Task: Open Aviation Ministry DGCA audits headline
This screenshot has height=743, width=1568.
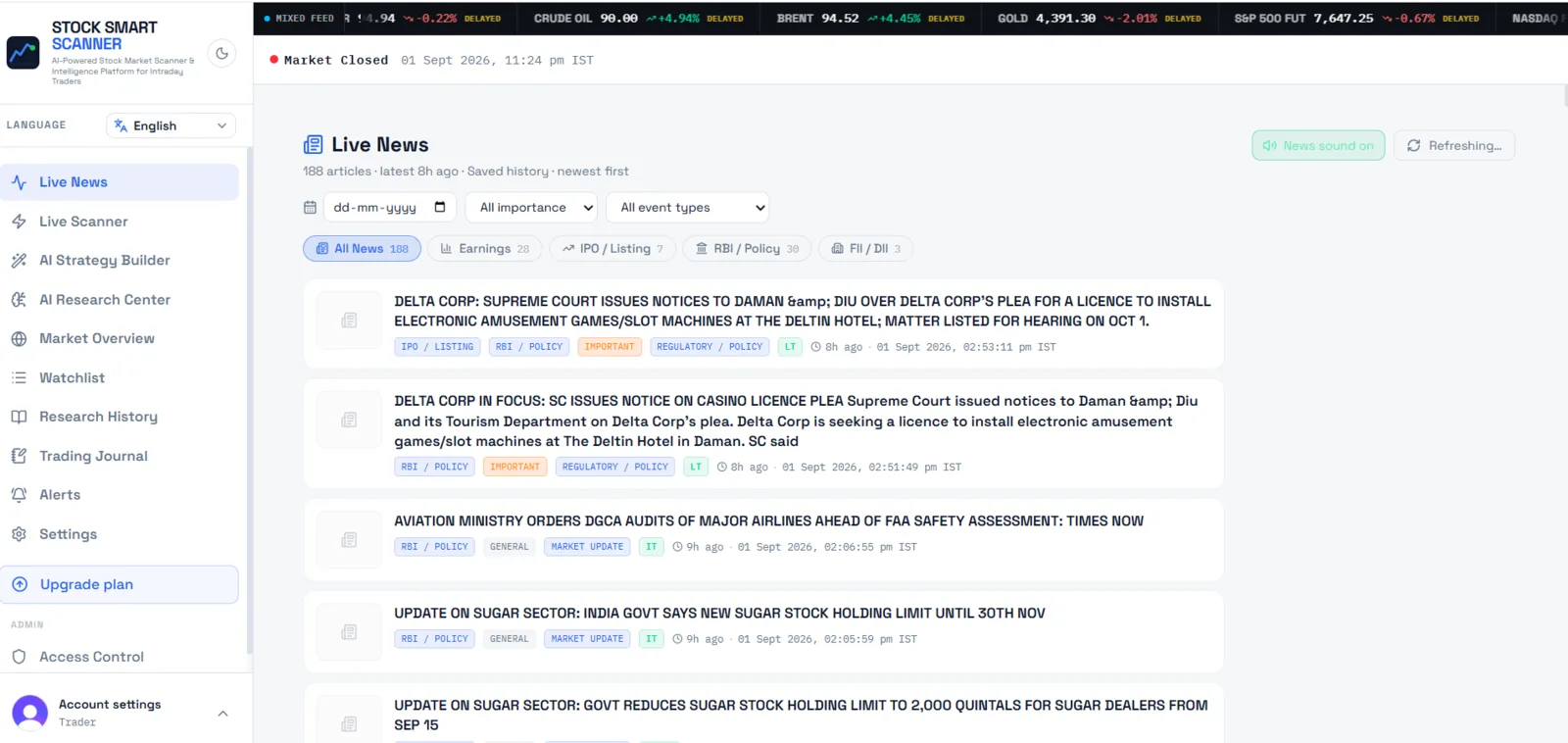Action: pos(768,521)
